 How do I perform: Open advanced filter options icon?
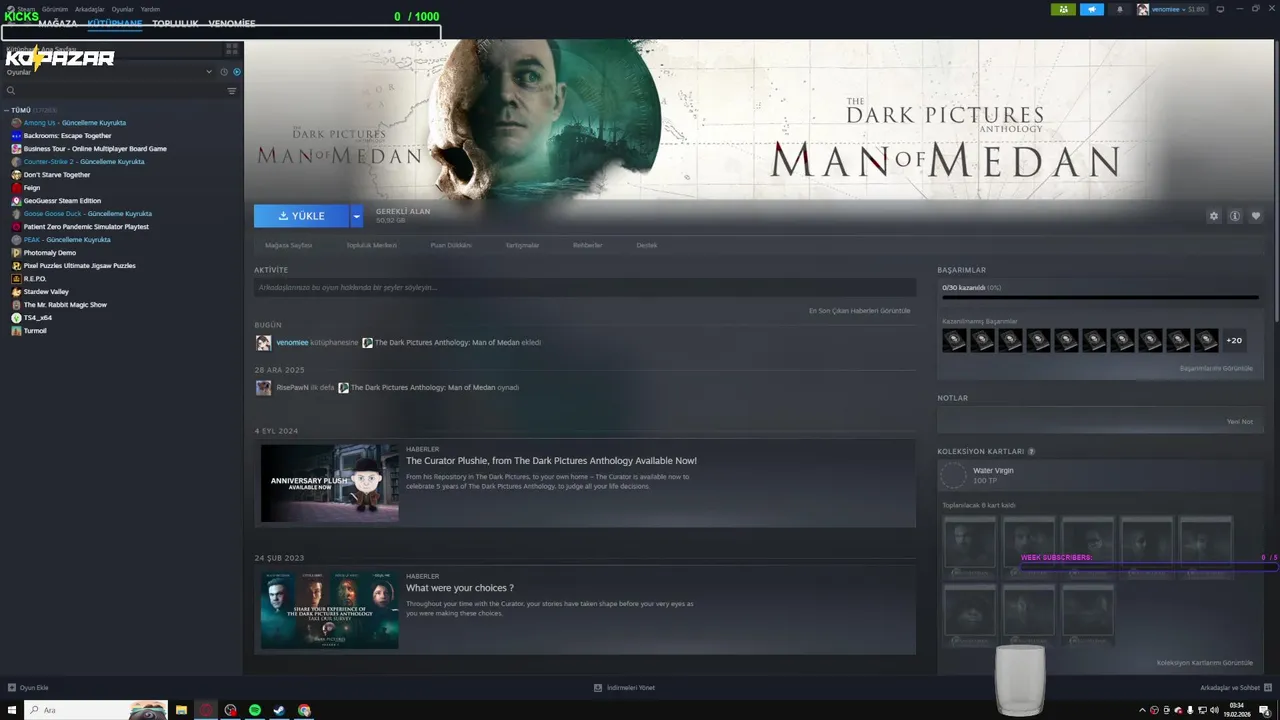pos(232,91)
